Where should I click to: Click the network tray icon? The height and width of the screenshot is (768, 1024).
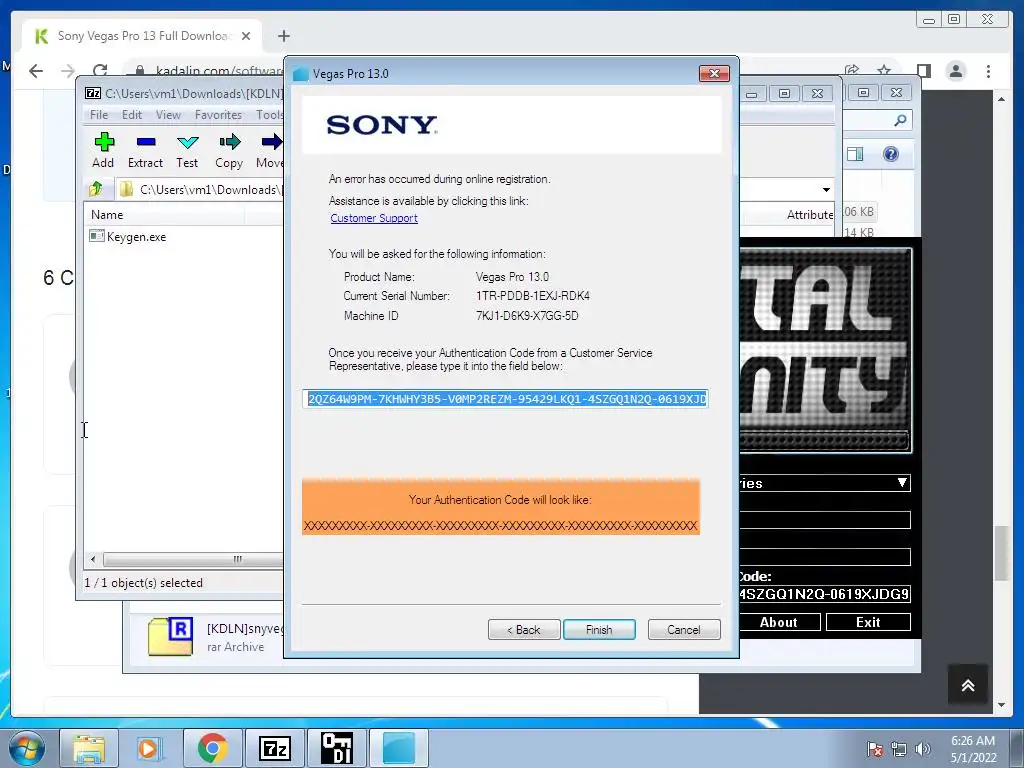[x=899, y=749]
